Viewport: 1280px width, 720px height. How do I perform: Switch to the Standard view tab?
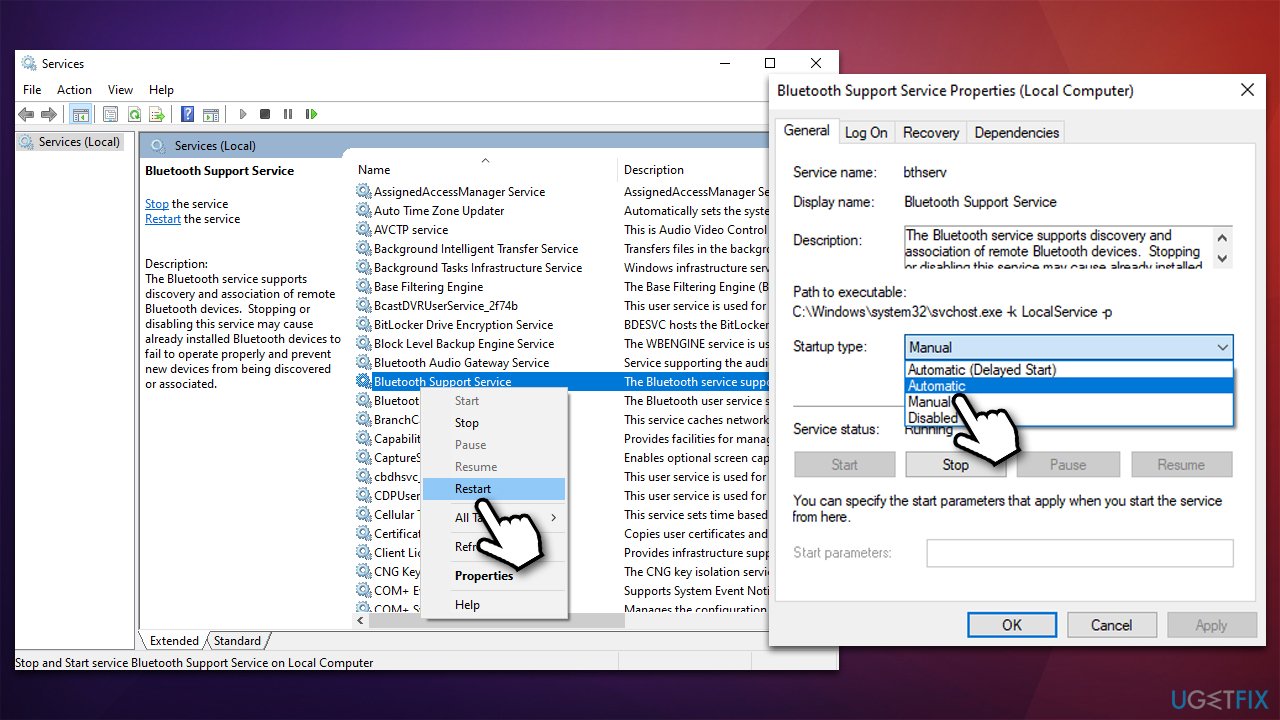[237, 641]
